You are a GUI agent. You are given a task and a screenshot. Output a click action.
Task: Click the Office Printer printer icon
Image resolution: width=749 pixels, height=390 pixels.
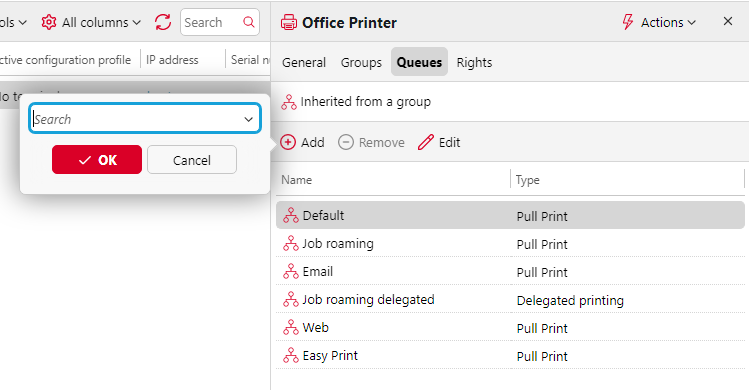click(289, 22)
